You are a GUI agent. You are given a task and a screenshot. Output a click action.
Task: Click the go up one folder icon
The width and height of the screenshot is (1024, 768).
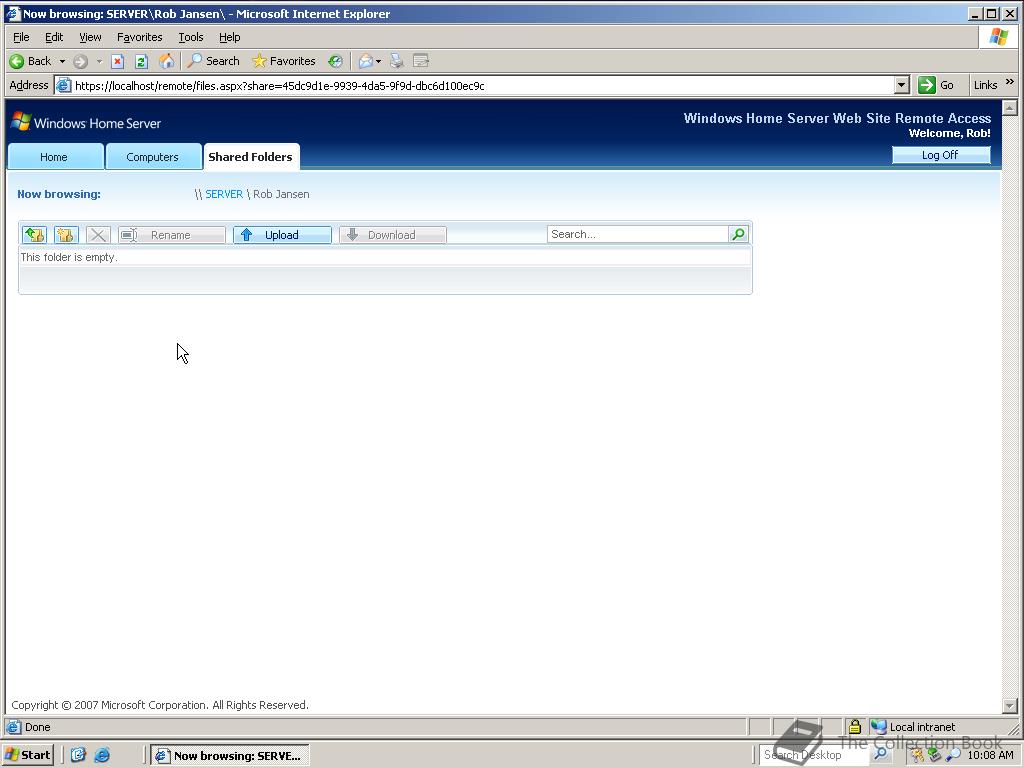(x=34, y=234)
